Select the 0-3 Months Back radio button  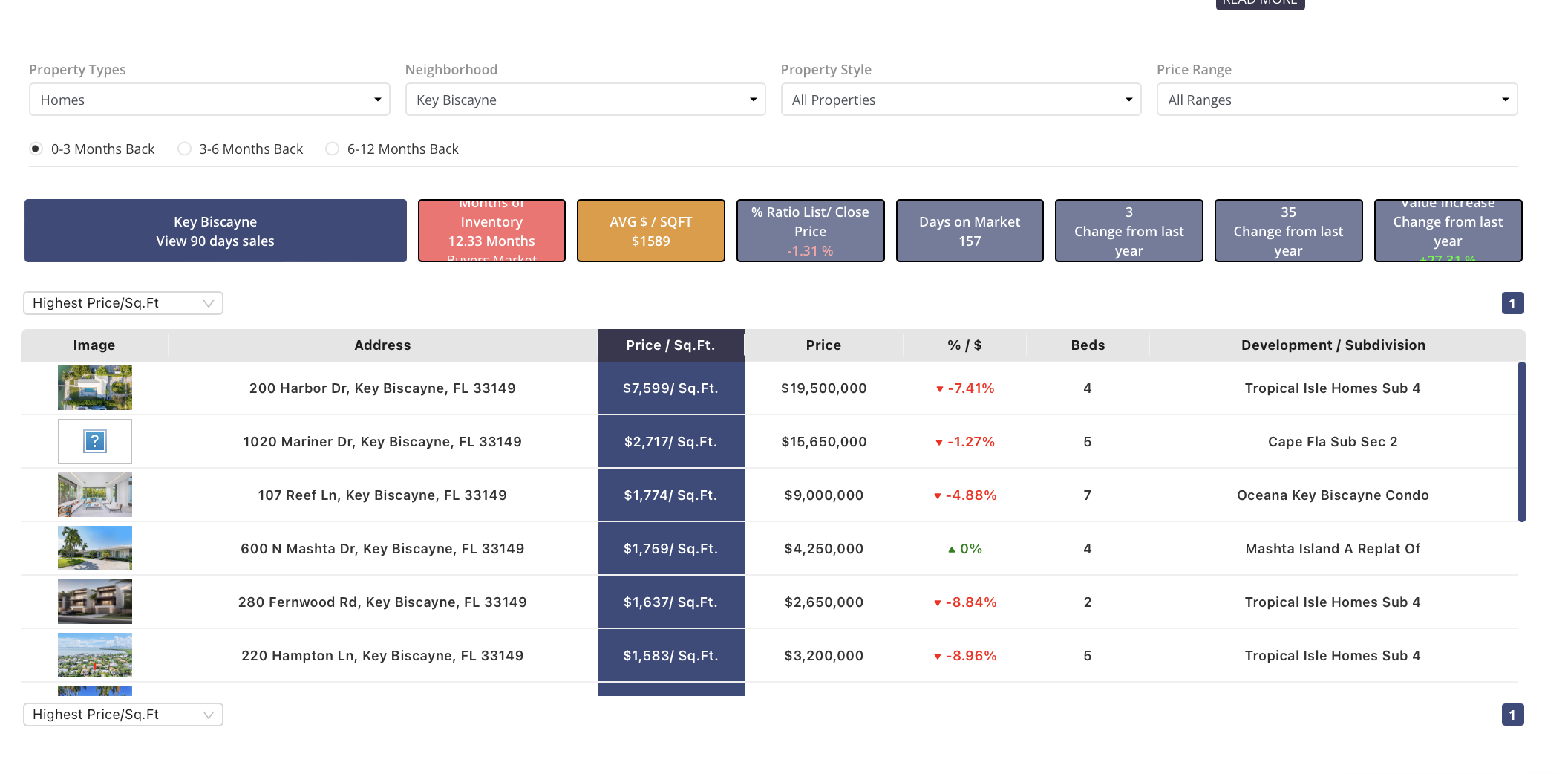[x=36, y=149]
